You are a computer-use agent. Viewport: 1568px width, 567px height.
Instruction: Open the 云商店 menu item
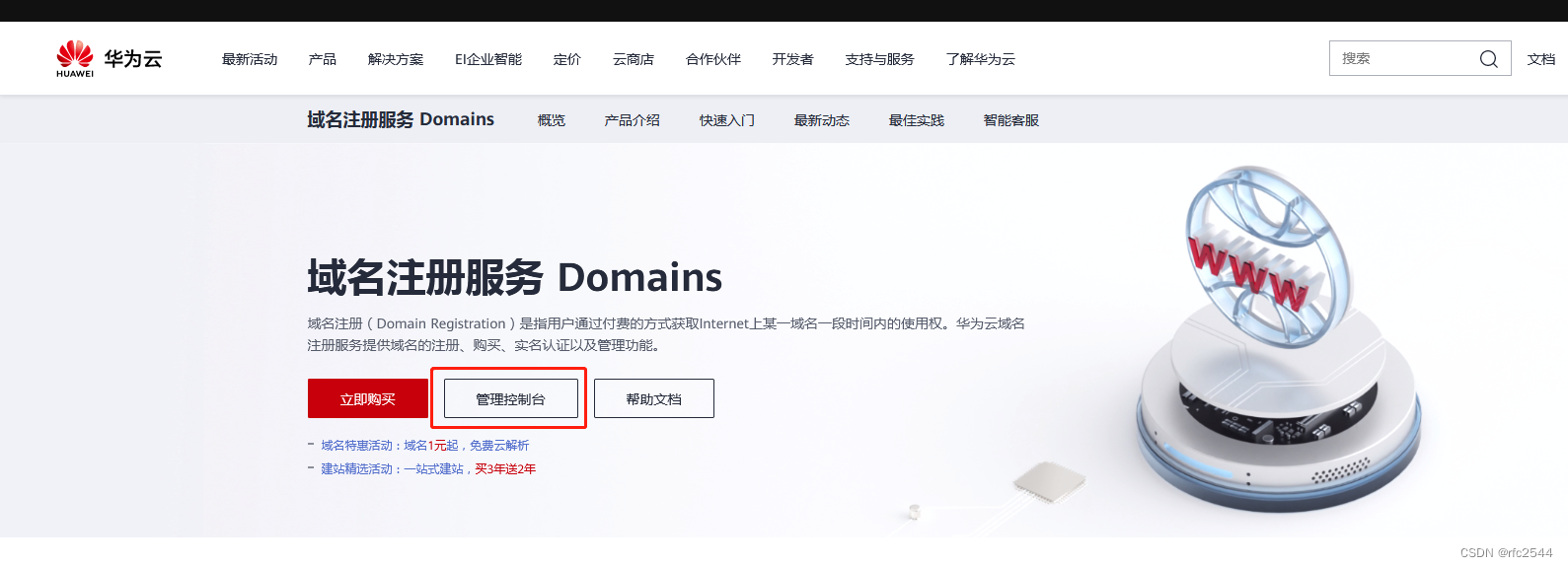point(634,59)
